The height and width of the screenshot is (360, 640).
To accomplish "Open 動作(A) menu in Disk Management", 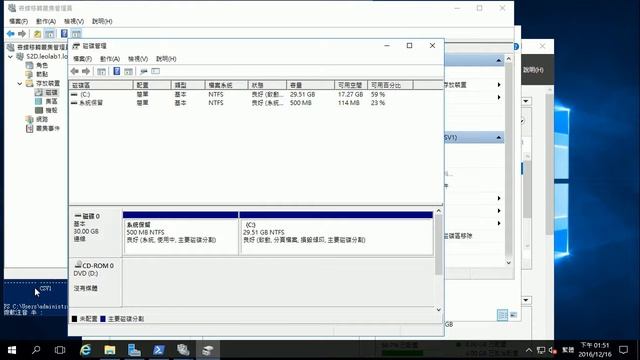I will pos(110,59).
